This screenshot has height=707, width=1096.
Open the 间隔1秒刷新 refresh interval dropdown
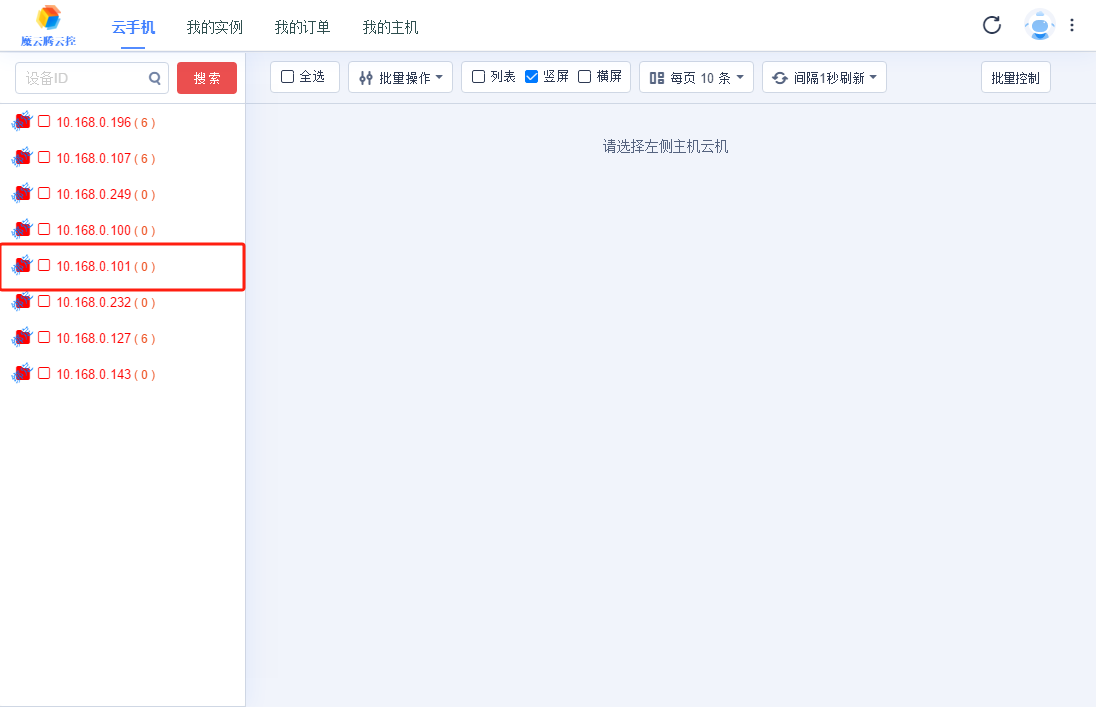click(x=824, y=77)
